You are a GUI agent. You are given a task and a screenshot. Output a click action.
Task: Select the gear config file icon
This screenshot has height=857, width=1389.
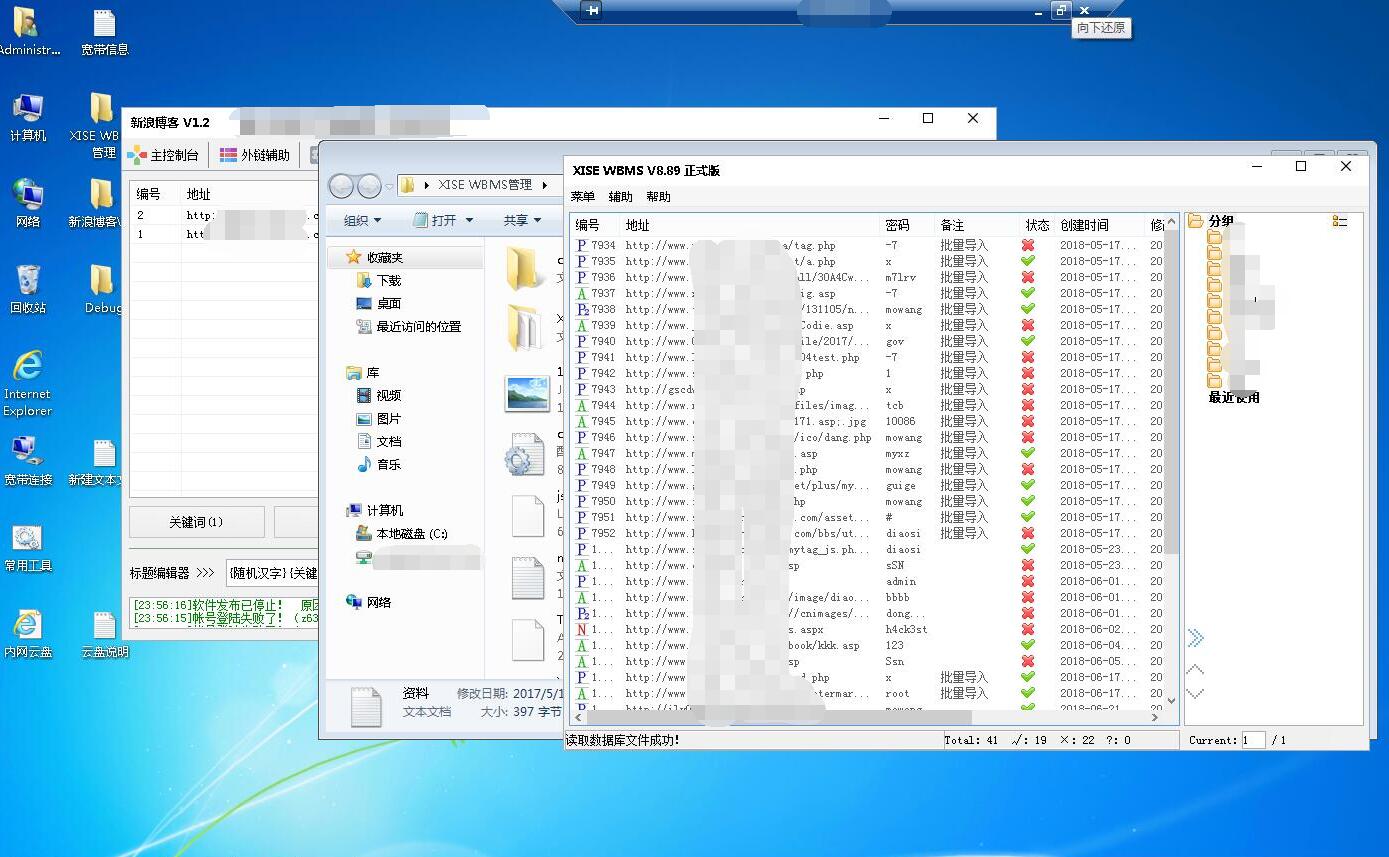click(525, 456)
